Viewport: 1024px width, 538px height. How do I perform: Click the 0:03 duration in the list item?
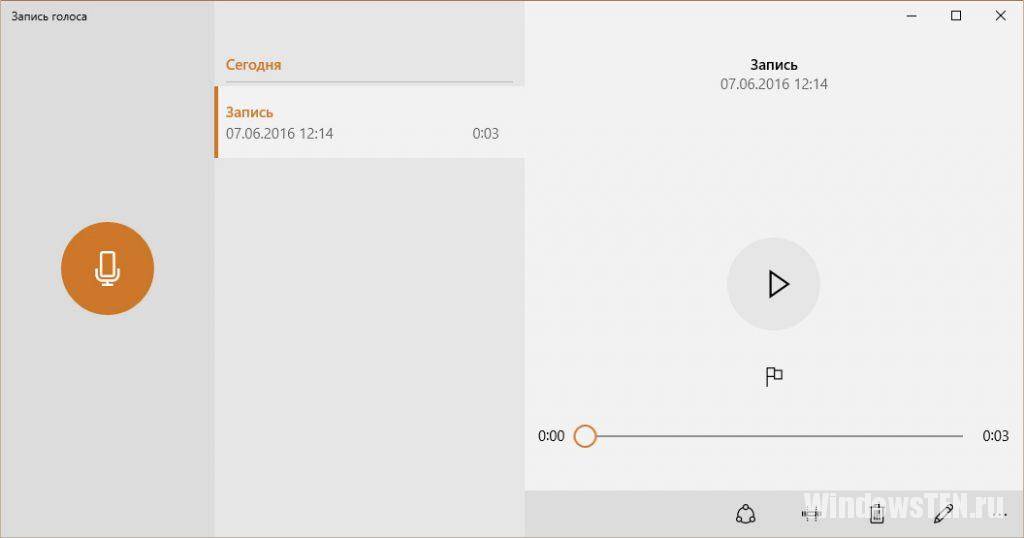[485, 134]
